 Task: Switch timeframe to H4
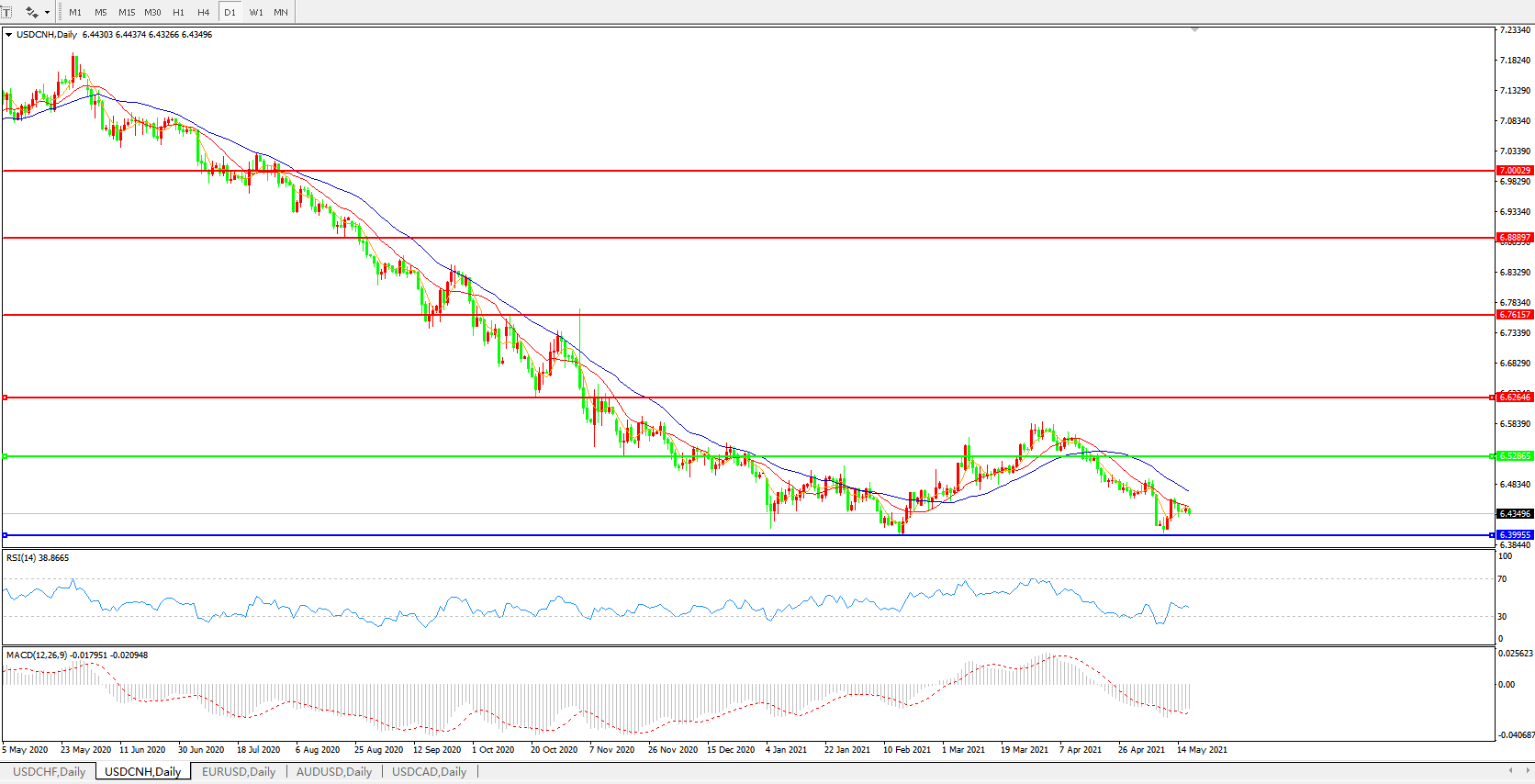pyautogui.click(x=204, y=12)
